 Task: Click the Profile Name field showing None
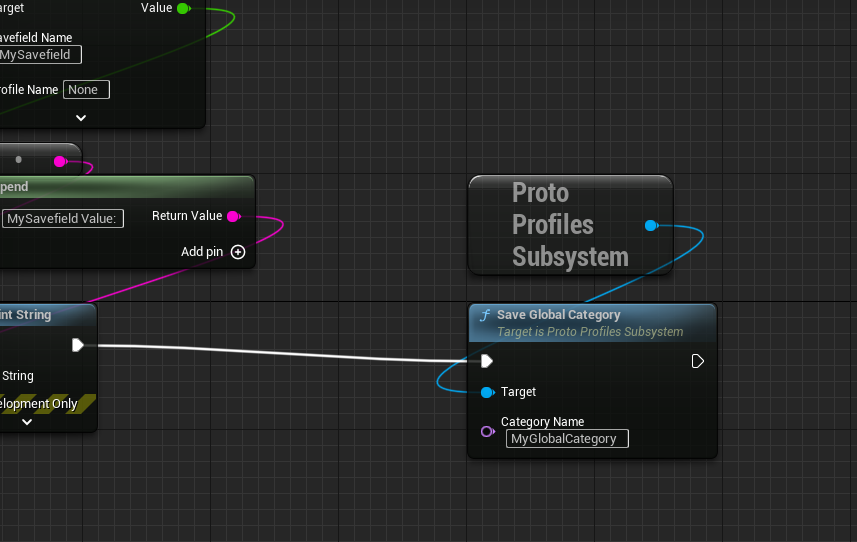pyautogui.click(x=86, y=90)
